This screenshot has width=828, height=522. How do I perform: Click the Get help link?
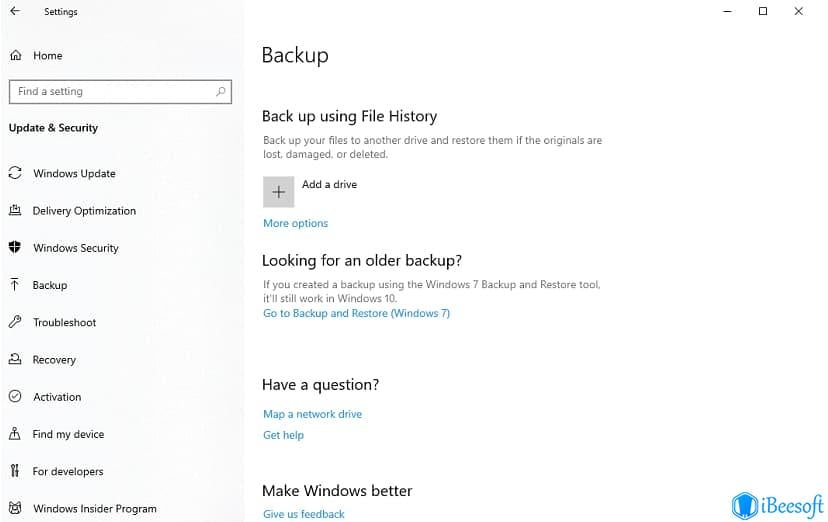[x=284, y=435]
